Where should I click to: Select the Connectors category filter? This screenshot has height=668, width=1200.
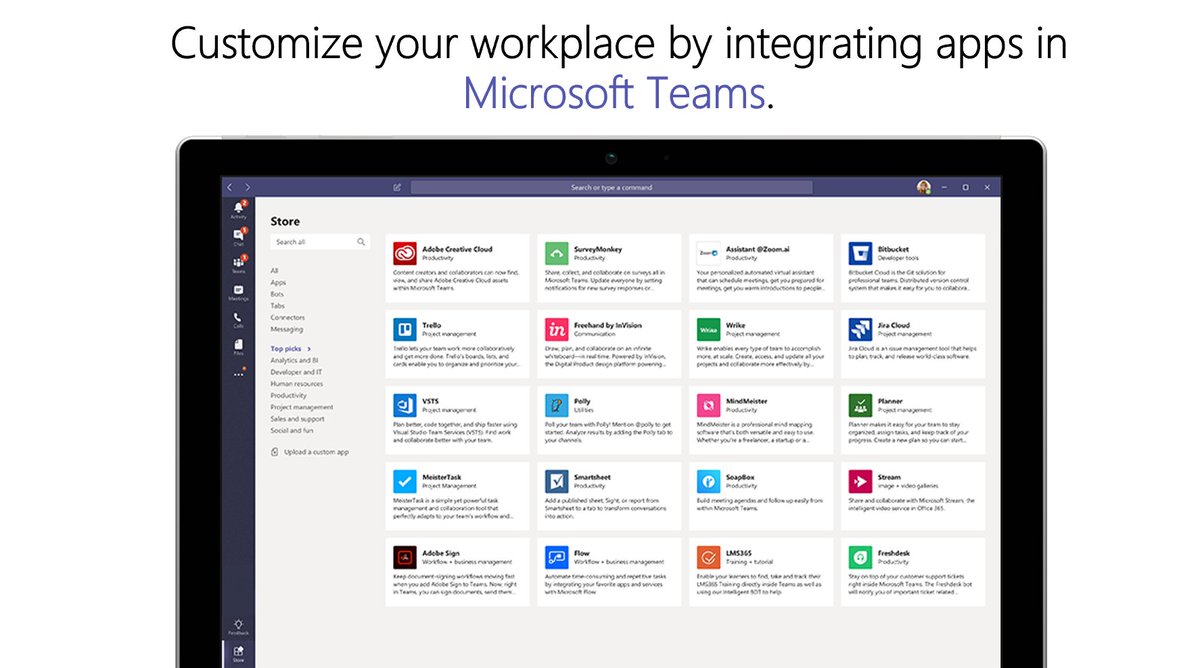click(x=287, y=318)
